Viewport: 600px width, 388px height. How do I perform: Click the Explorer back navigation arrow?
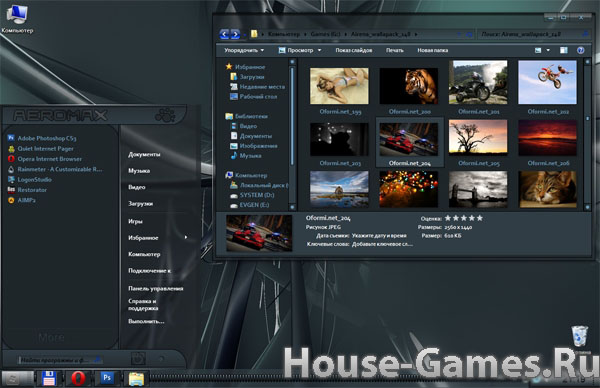click(x=225, y=34)
